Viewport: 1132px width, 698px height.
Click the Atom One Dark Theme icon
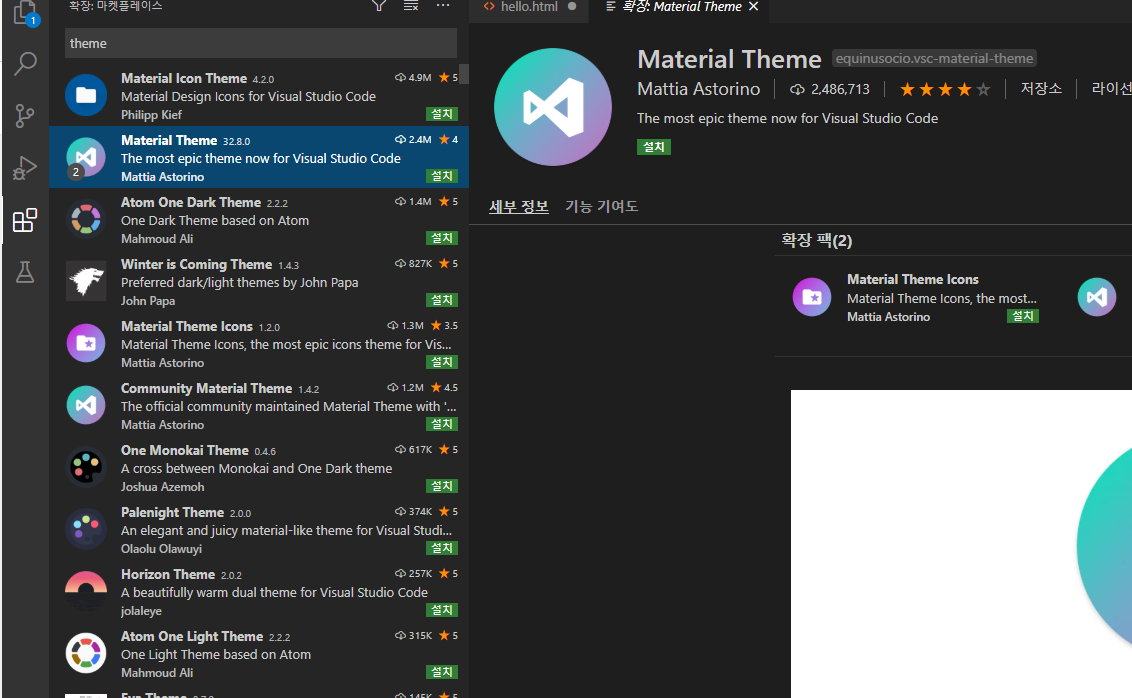point(86,219)
